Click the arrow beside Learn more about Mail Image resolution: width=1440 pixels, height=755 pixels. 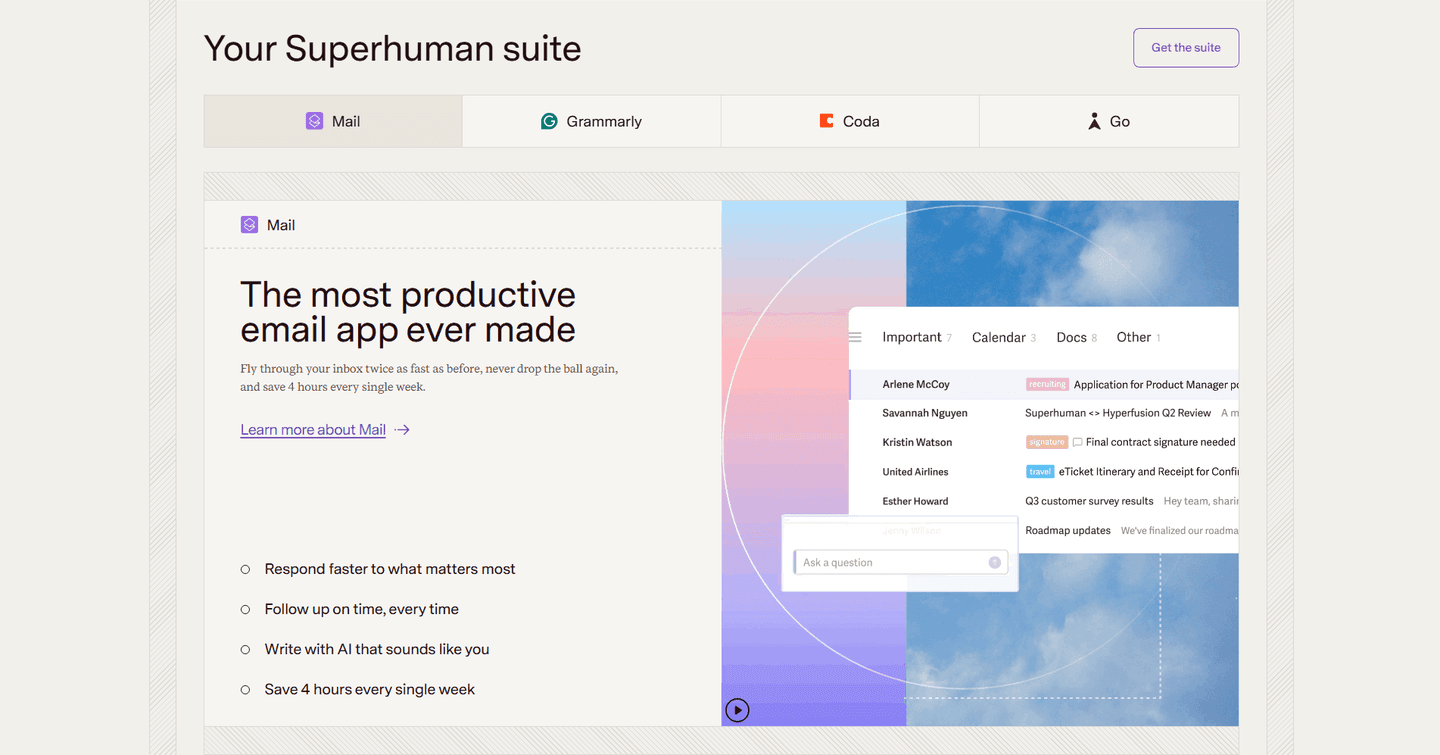click(402, 430)
